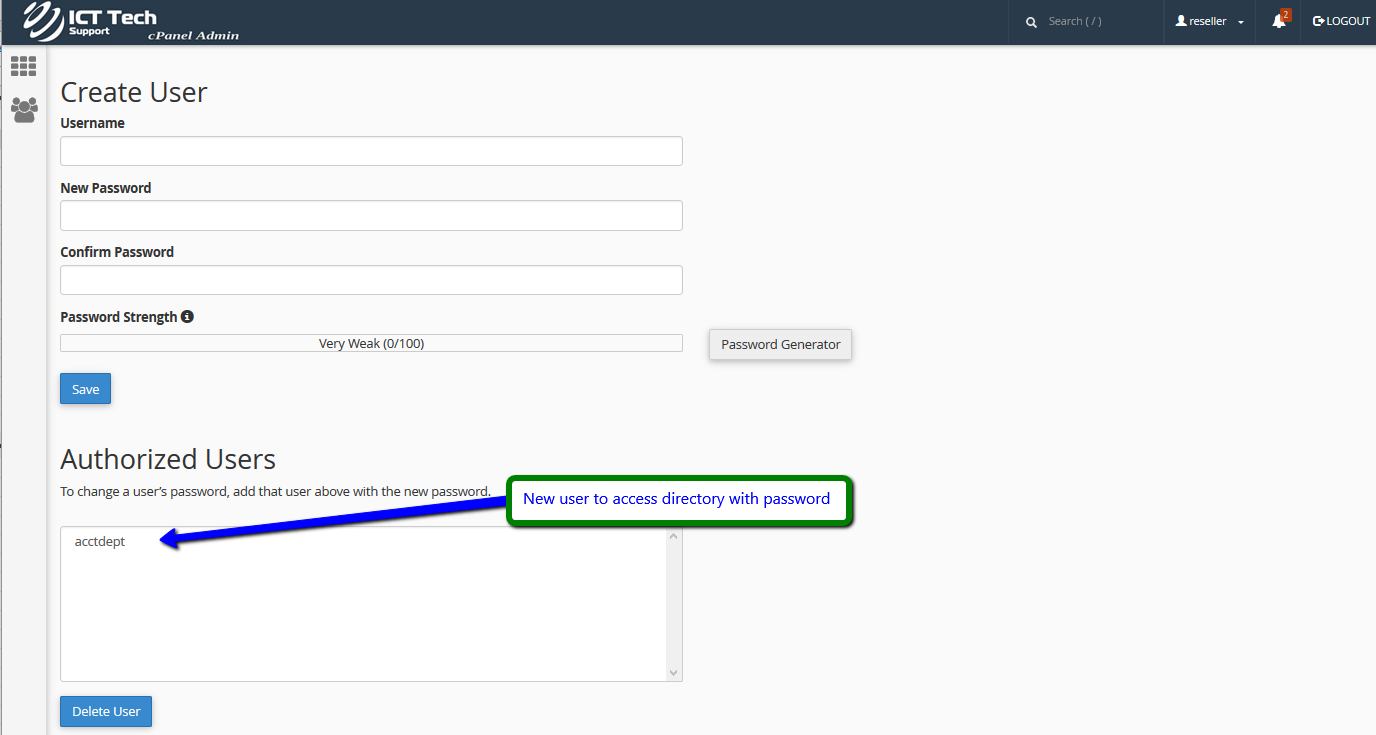This screenshot has width=1376, height=735.
Task: Click the Very Weak password strength meter
Action: point(371,343)
